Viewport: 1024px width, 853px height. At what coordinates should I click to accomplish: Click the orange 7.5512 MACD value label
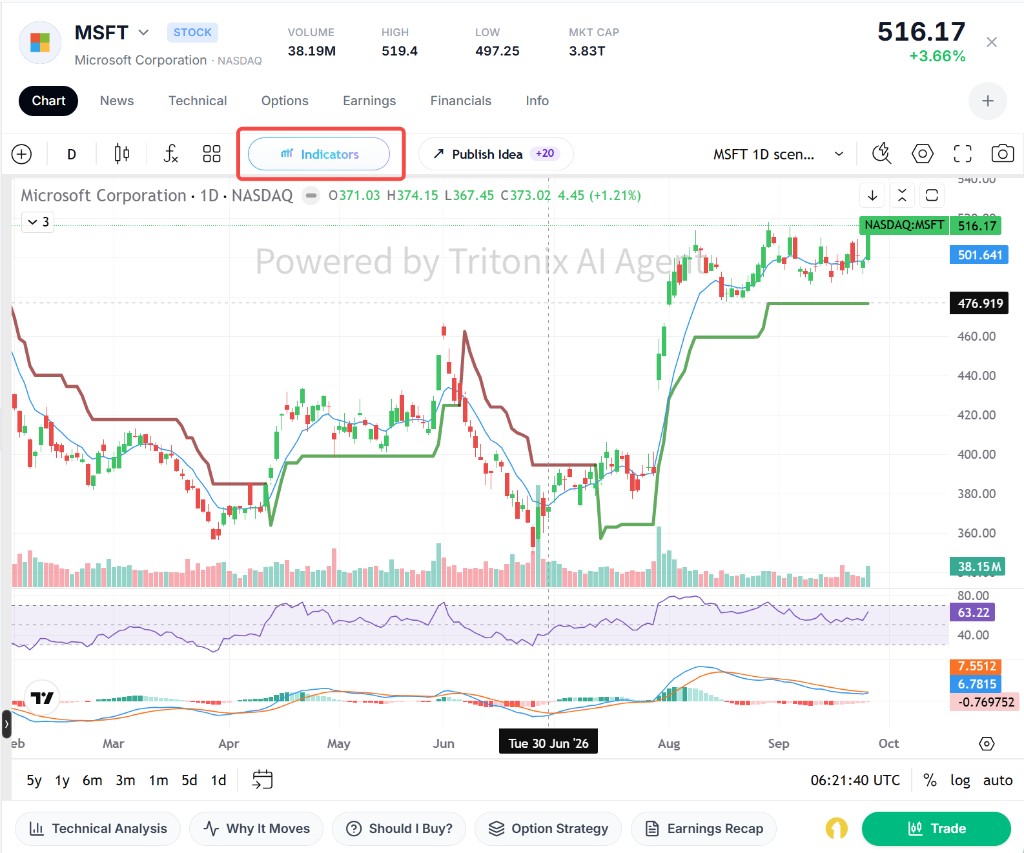[x=976, y=666]
